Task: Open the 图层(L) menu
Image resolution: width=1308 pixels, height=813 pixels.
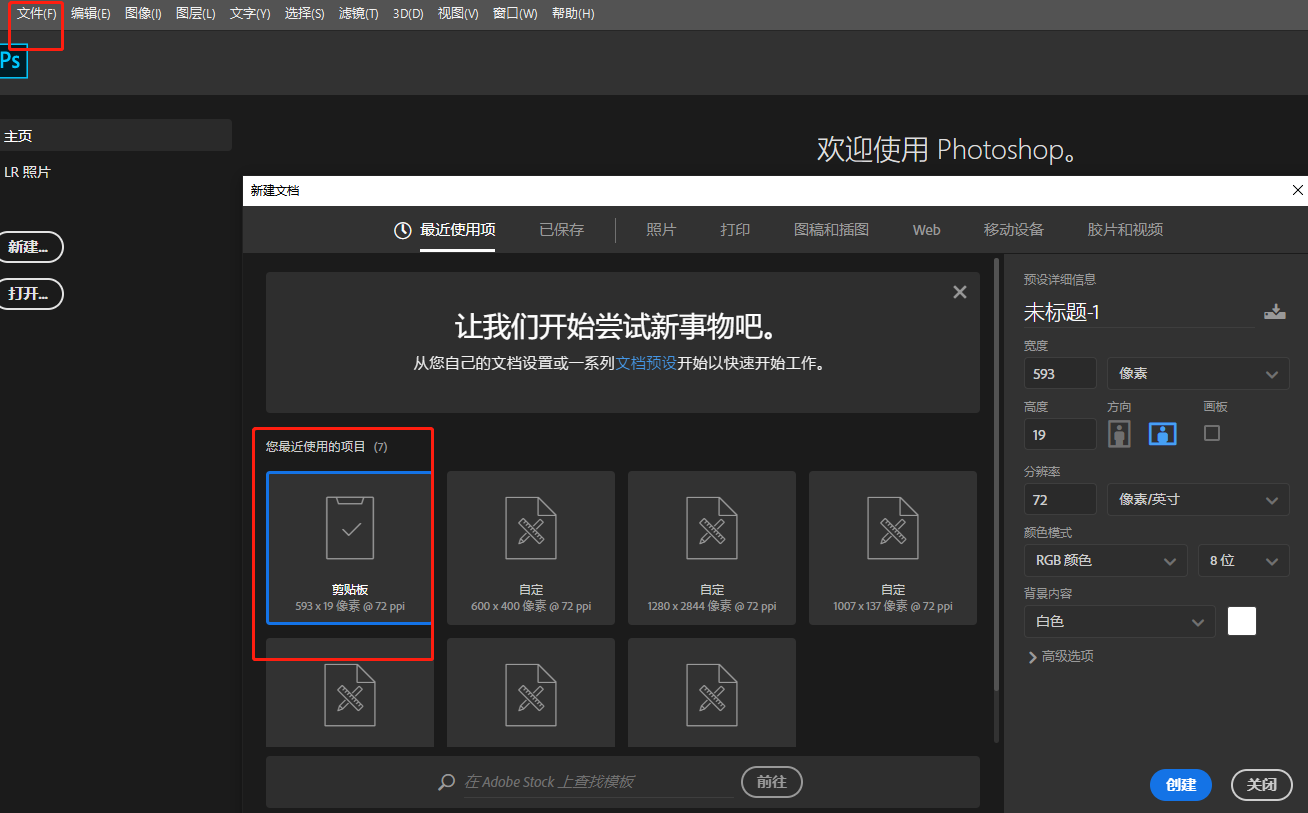Action: point(195,14)
